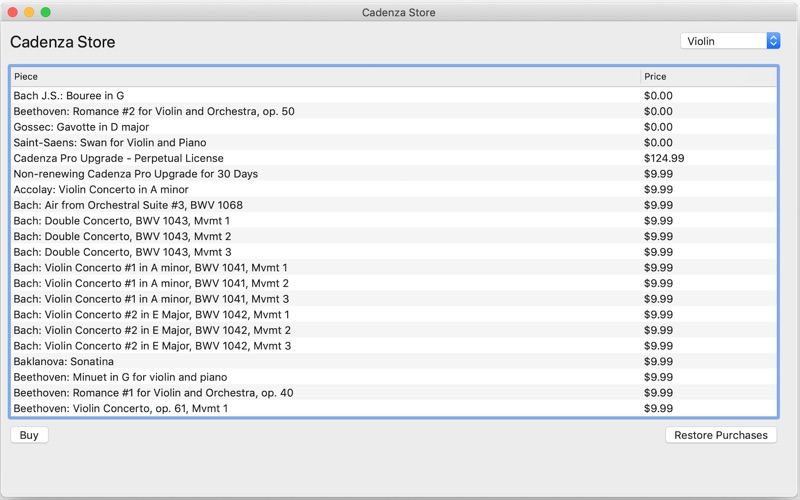Click $0.00 price of Bach Bouree in G
The image size is (800, 500).
tap(658, 95)
